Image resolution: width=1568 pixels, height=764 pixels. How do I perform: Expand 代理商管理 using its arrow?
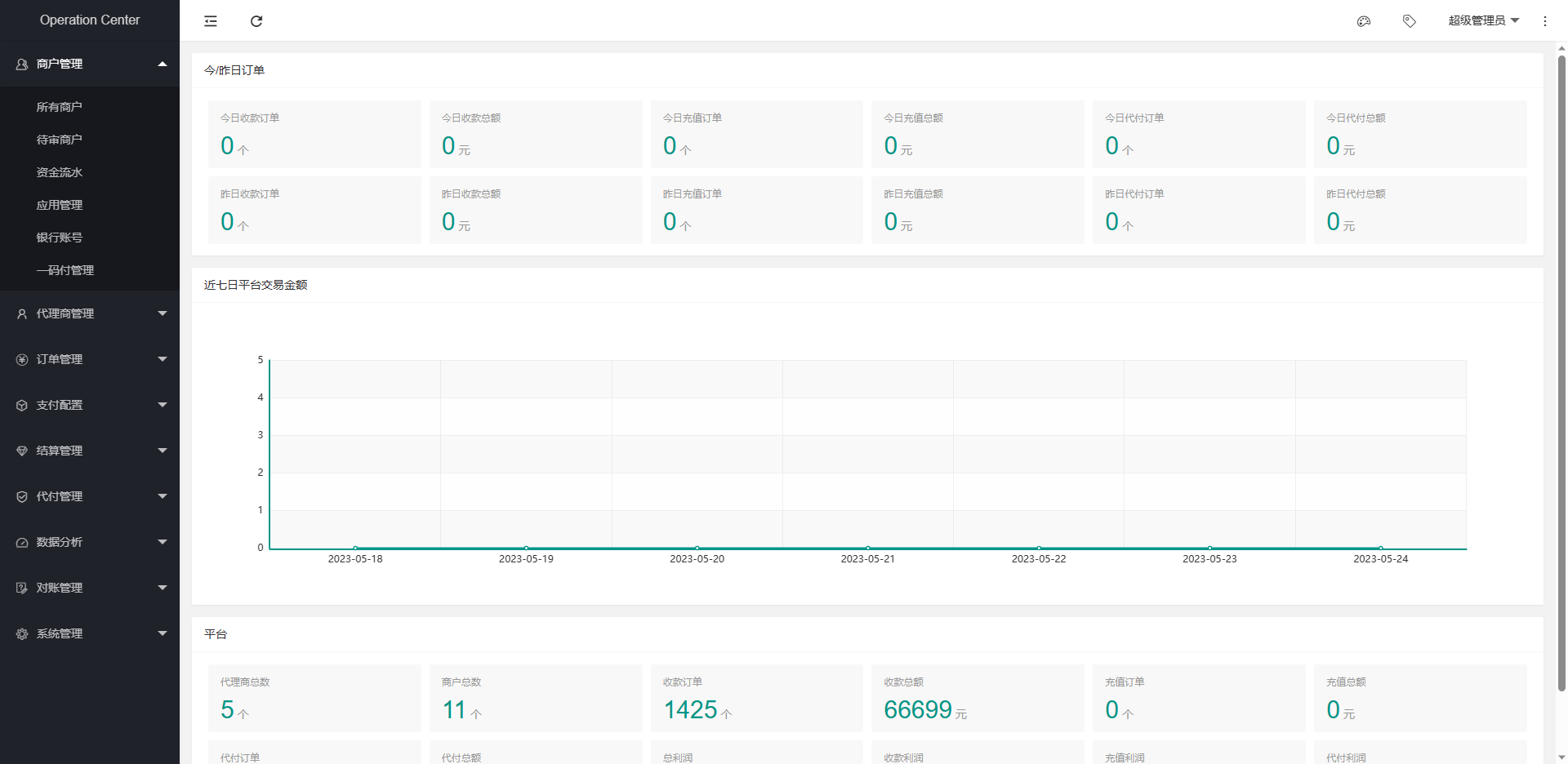pos(163,313)
